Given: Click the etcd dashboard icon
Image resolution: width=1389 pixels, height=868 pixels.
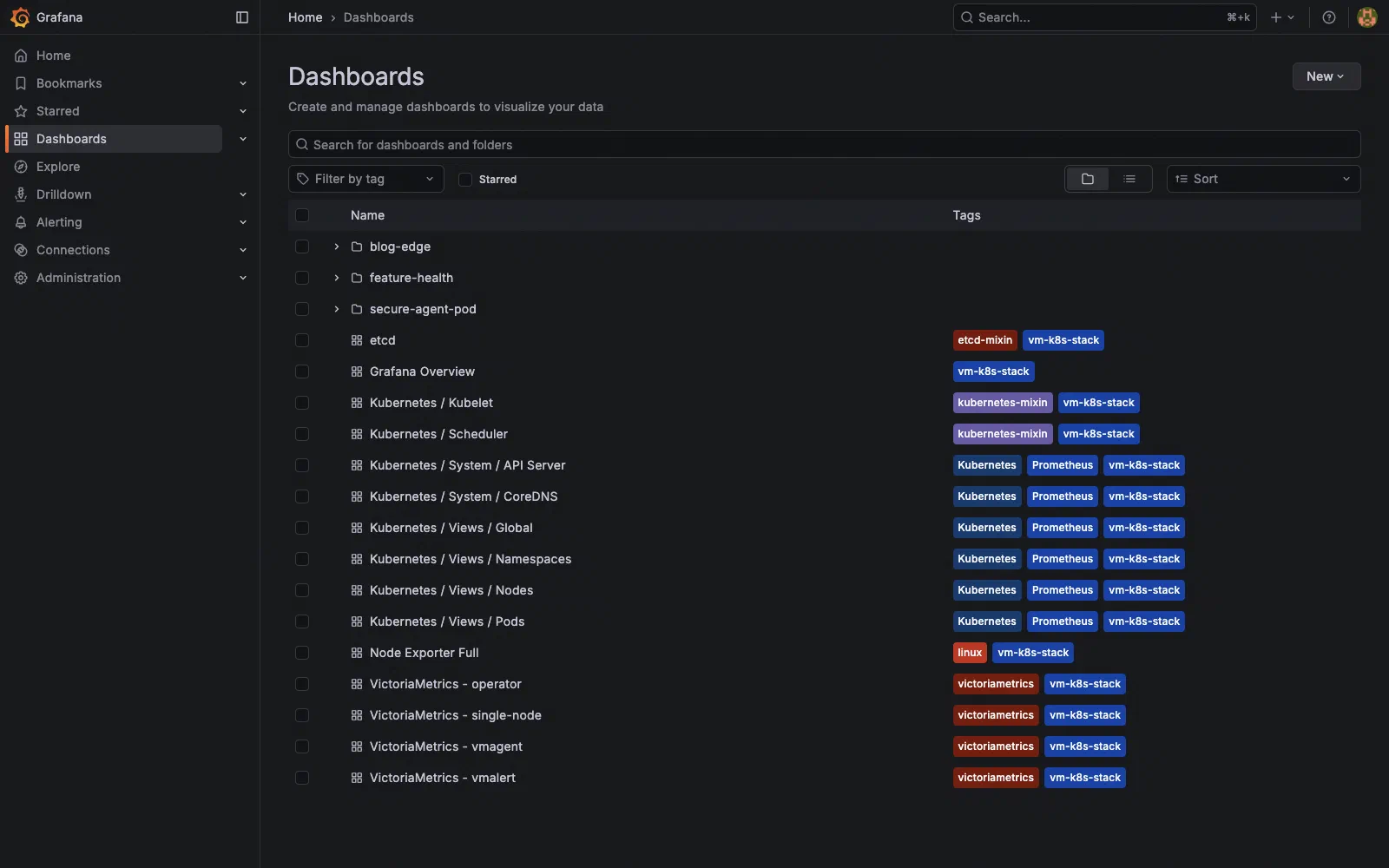Looking at the screenshot, I should [x=357, y=340].
